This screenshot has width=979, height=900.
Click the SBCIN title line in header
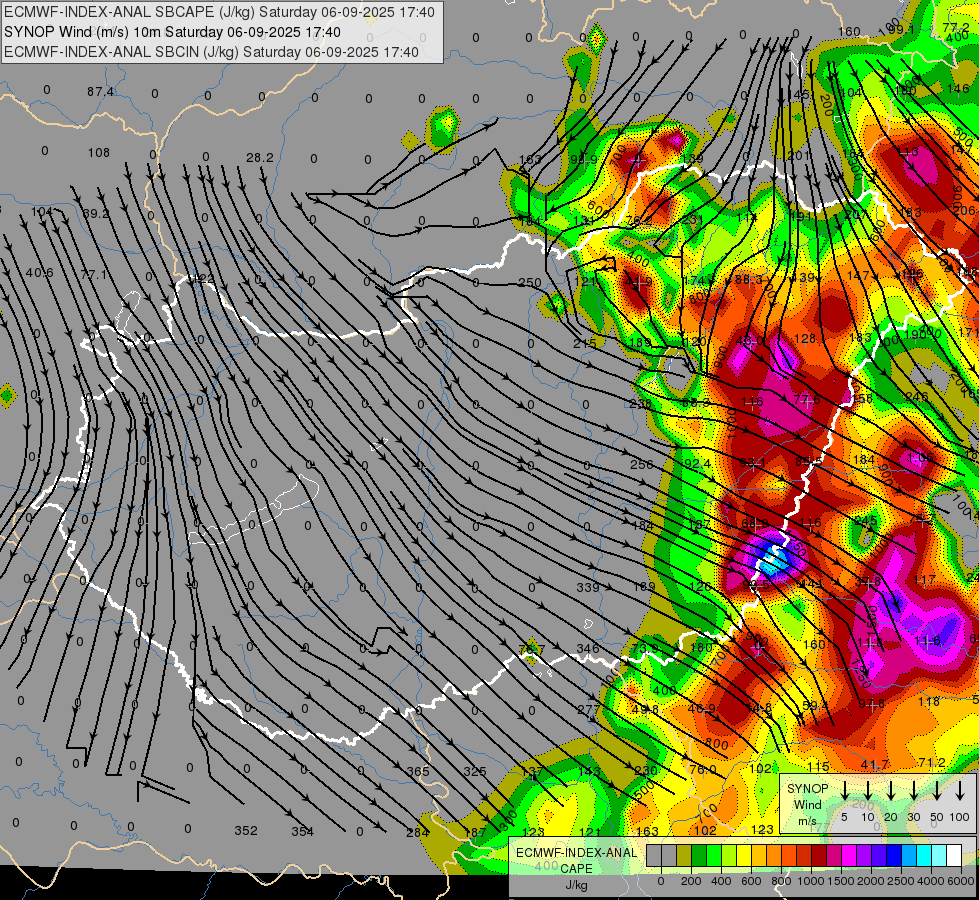pyautogui.click(x=212, y=52)
